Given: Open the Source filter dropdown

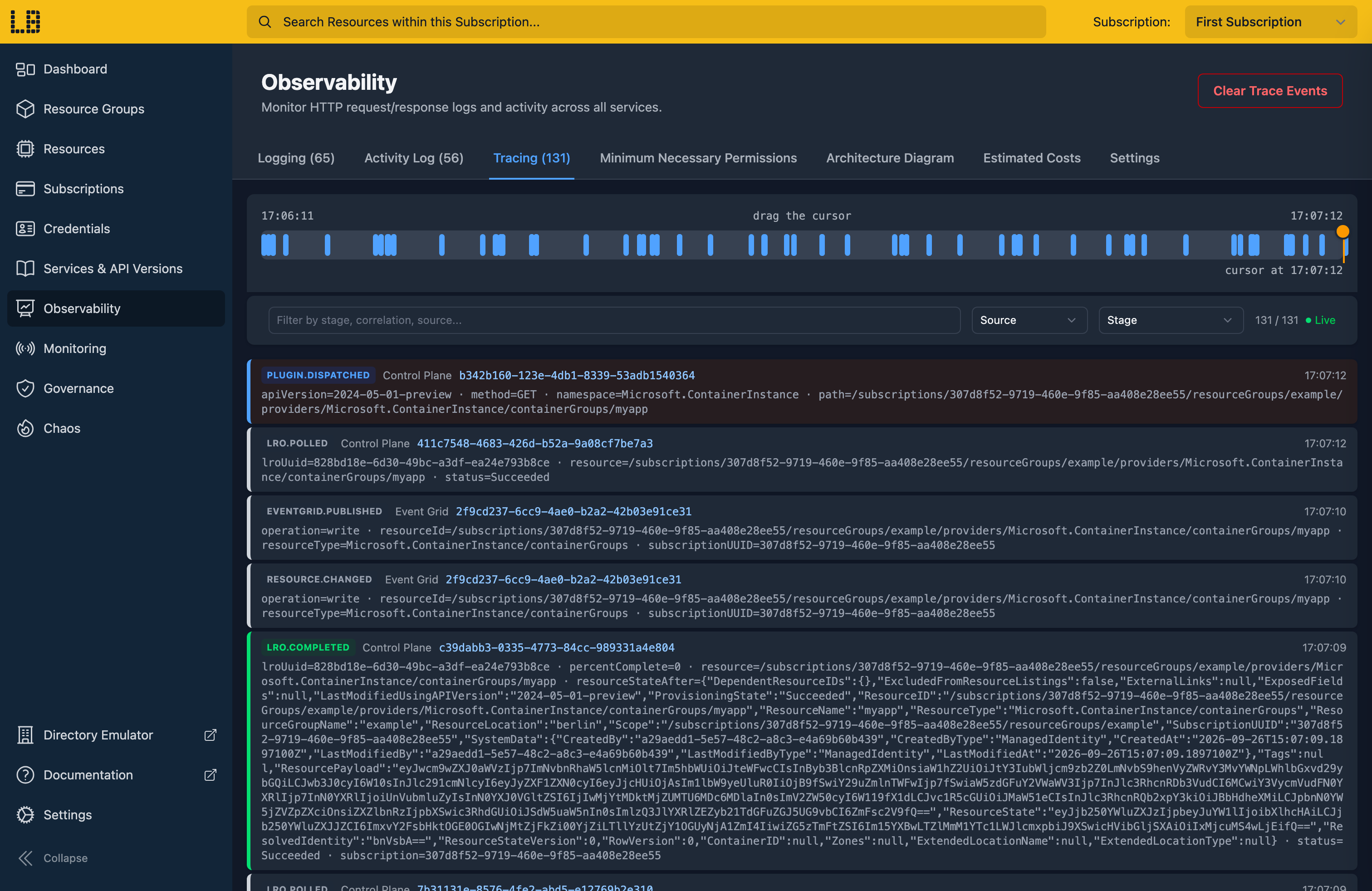Looking at the screenshot, I should 1029,320.
